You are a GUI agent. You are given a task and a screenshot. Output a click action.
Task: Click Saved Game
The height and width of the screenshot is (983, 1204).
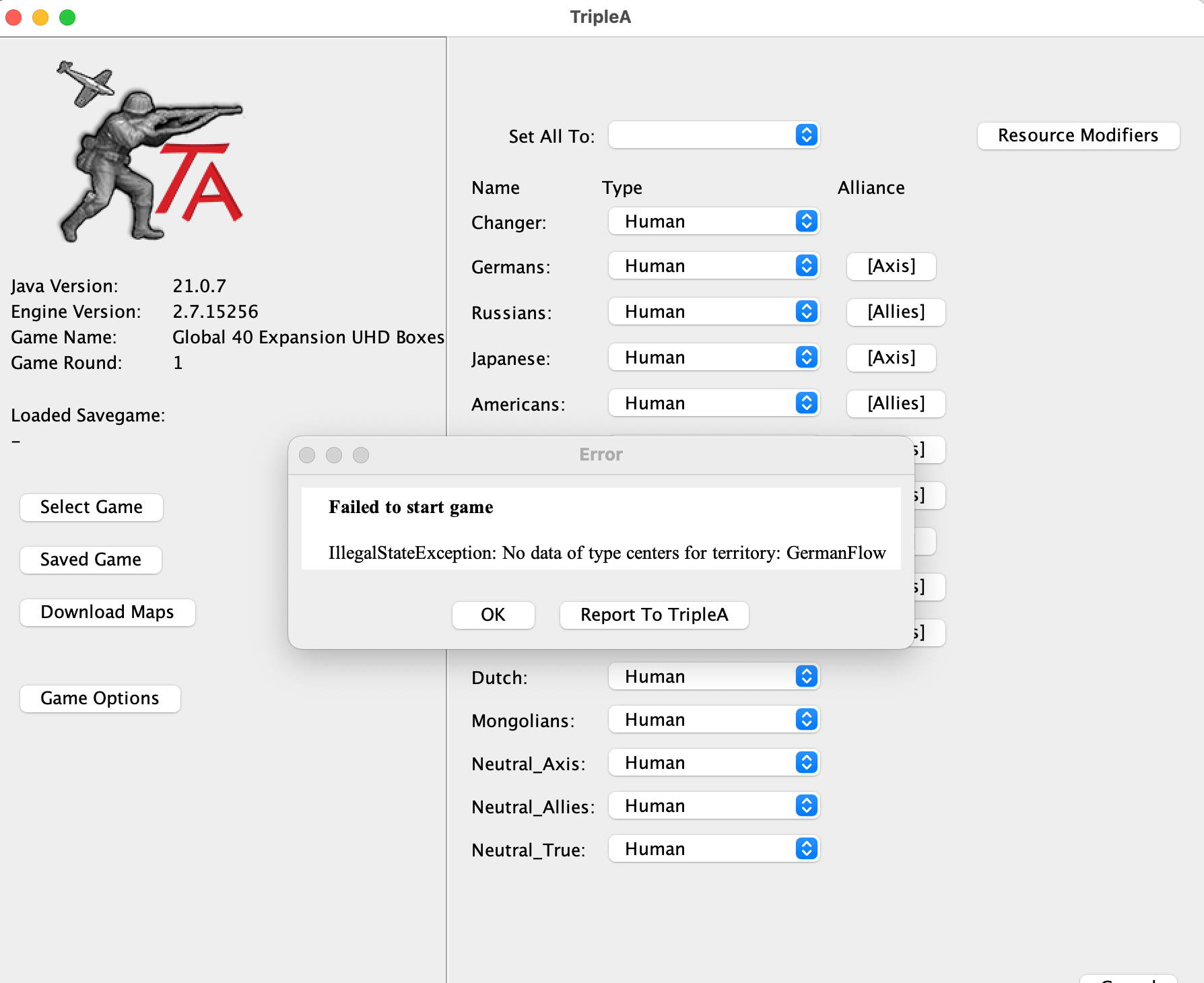pyautogui.click(x=90, y=560)
